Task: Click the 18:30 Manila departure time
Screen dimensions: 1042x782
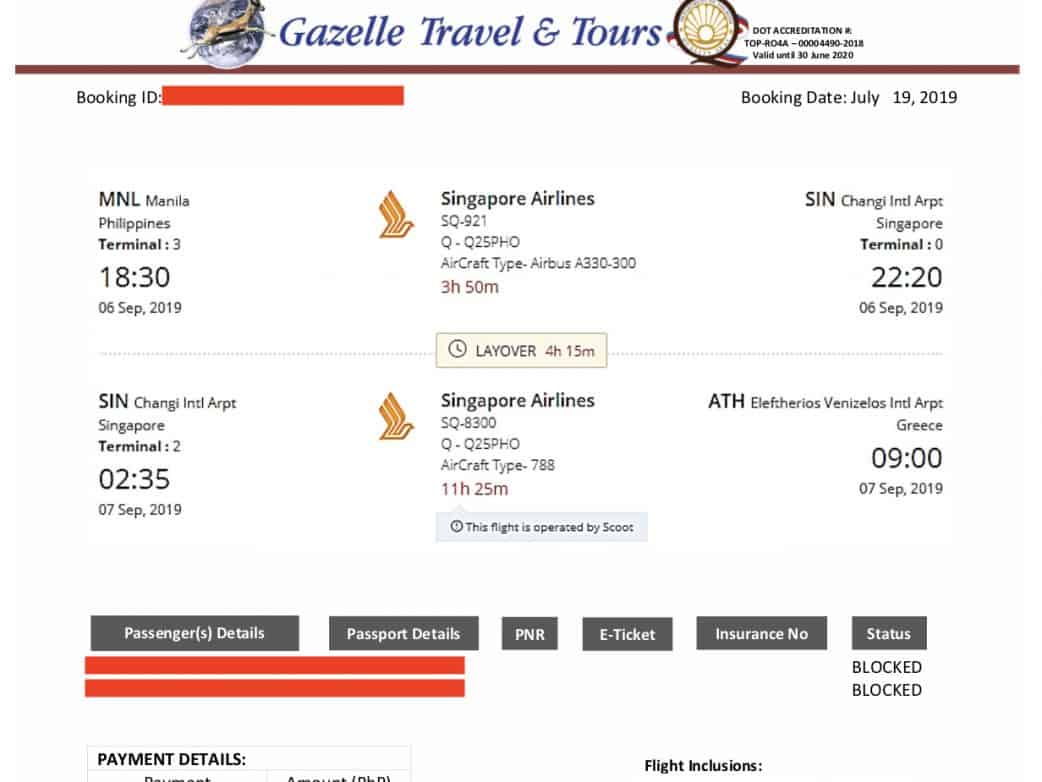Action: pos(134,277)
